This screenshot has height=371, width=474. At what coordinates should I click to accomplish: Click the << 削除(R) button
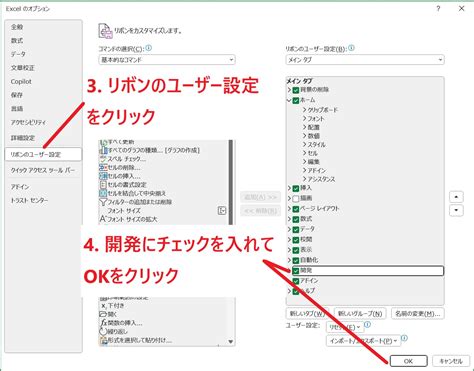click(261, 211)
